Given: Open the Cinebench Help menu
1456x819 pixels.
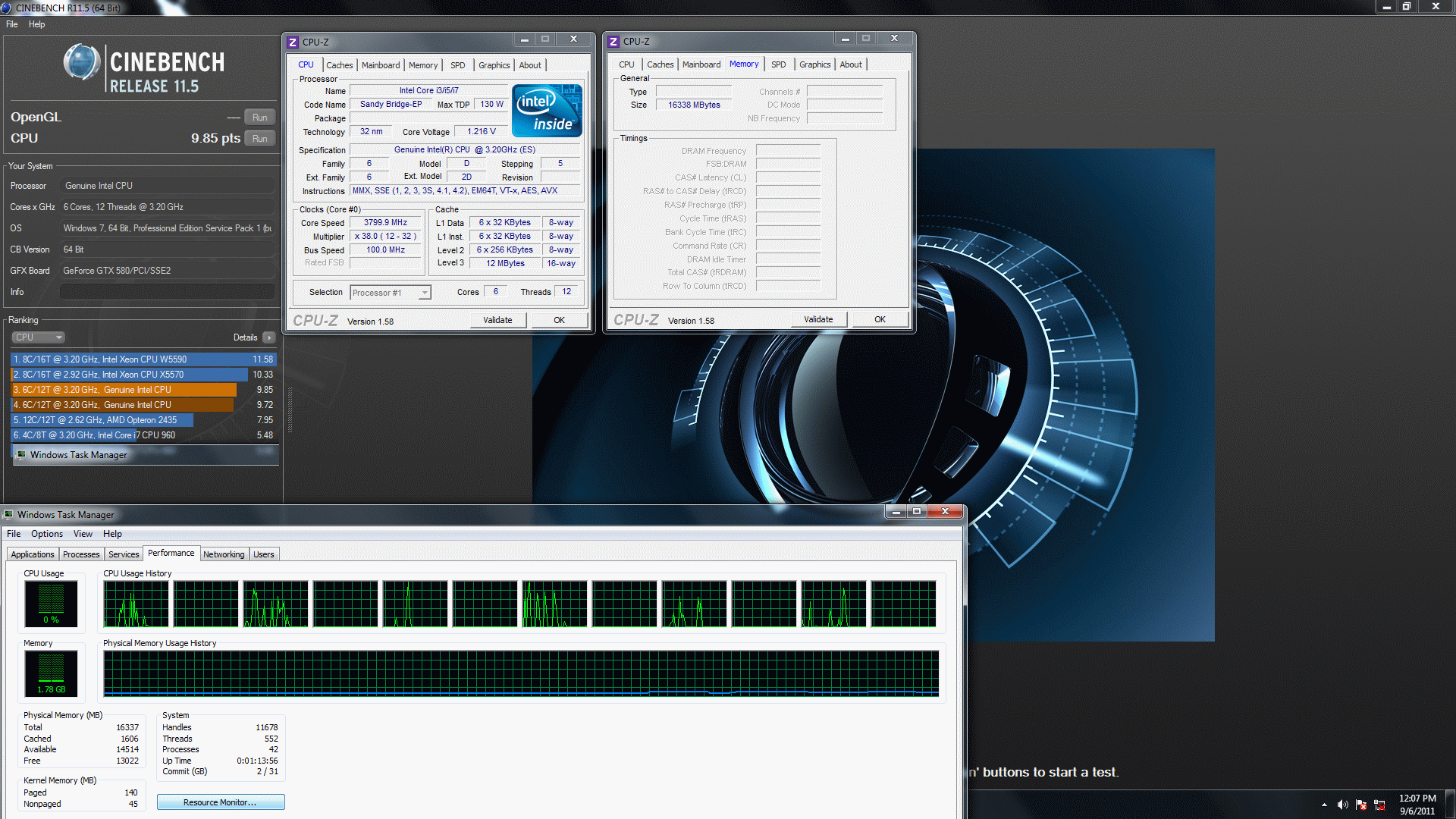Looking at the screenshot, I should point(36,24).
